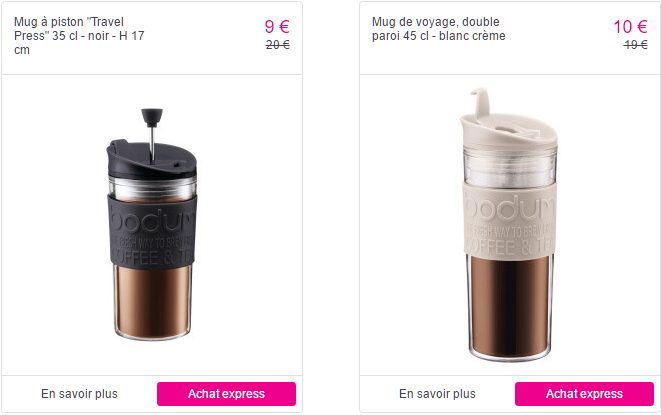Open En savoir plus for the Travel Press mug
This screenshot has width=661, height=415.
tap(79, 394)
